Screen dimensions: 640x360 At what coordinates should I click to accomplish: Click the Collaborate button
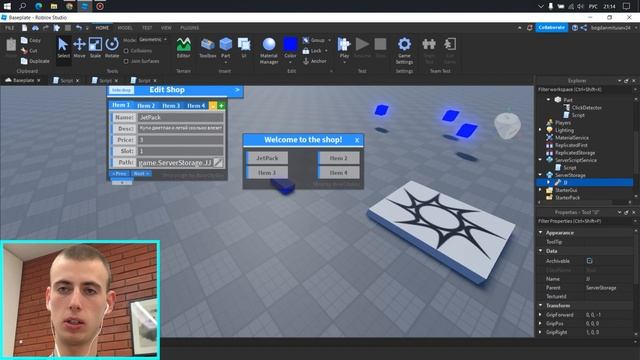(x=551, y=27)
